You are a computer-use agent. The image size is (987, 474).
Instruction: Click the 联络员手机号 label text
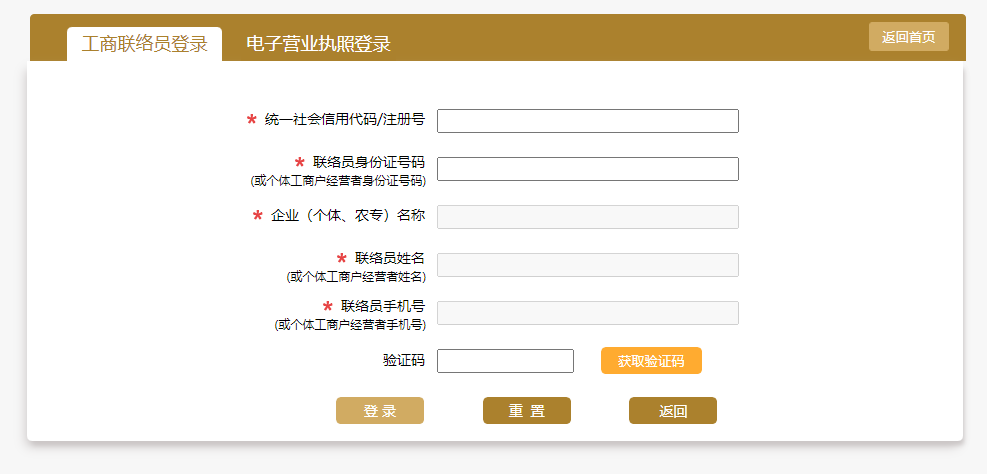pos(382,306)
